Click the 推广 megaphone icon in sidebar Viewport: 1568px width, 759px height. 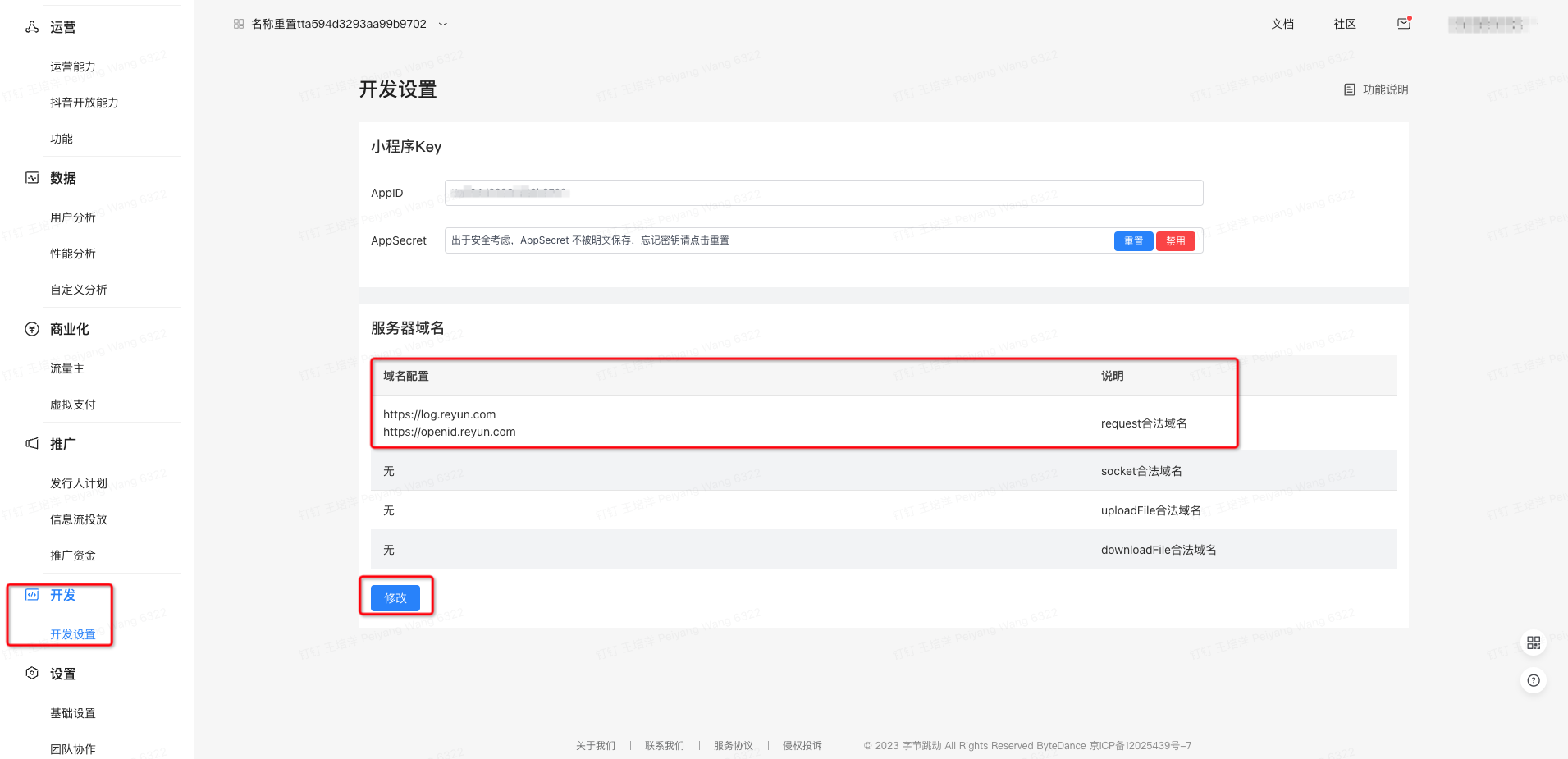click(x=32, y=444)
